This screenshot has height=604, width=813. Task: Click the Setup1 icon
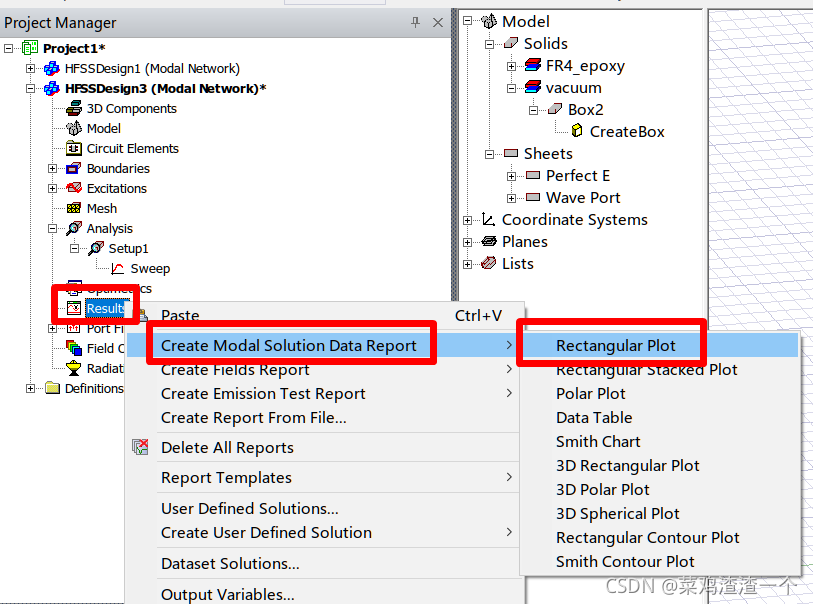pyautogui.click(x=95, y=249)
